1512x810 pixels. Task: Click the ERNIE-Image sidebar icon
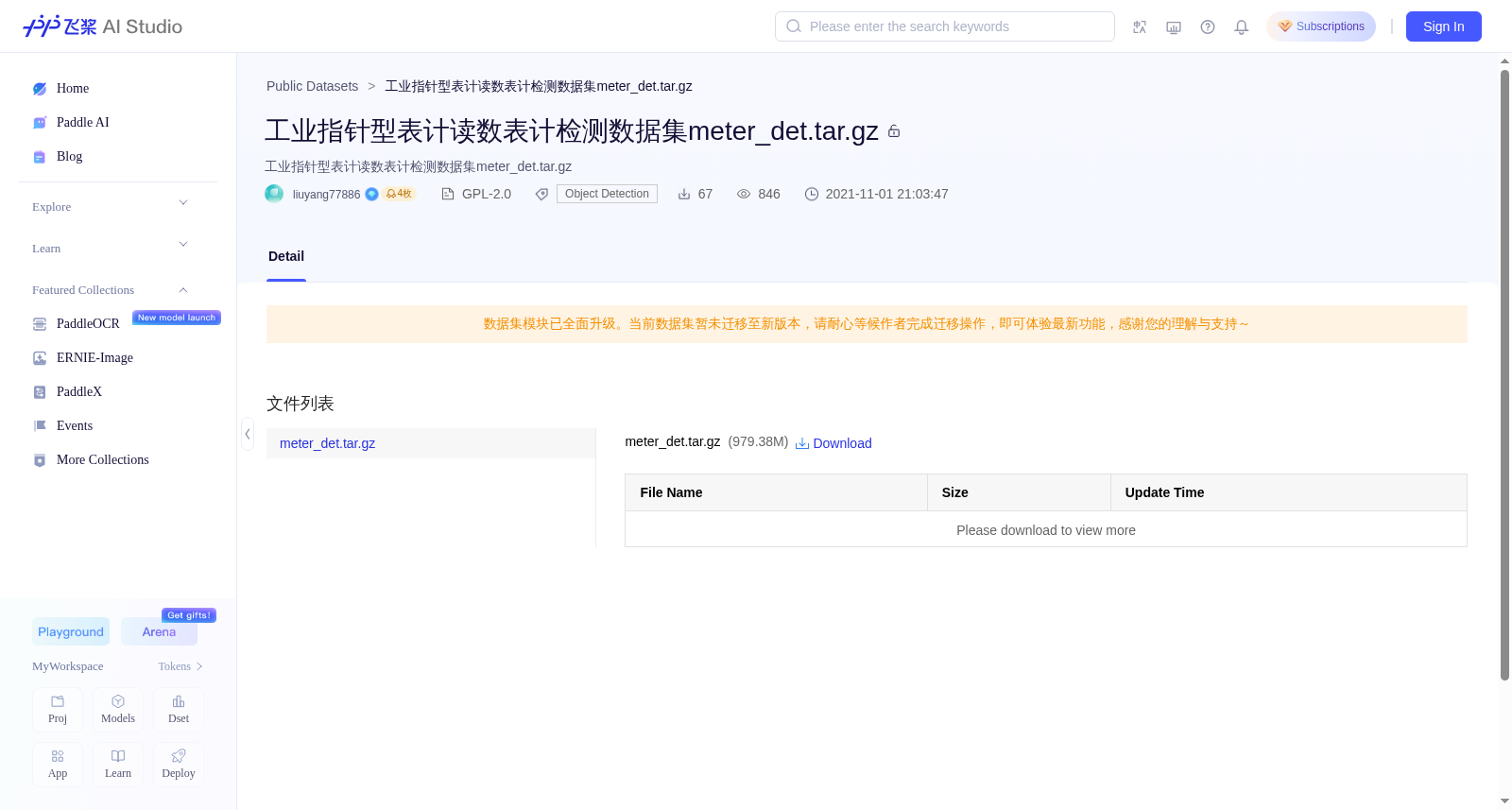pyautogui.click(x=40, y=358)
